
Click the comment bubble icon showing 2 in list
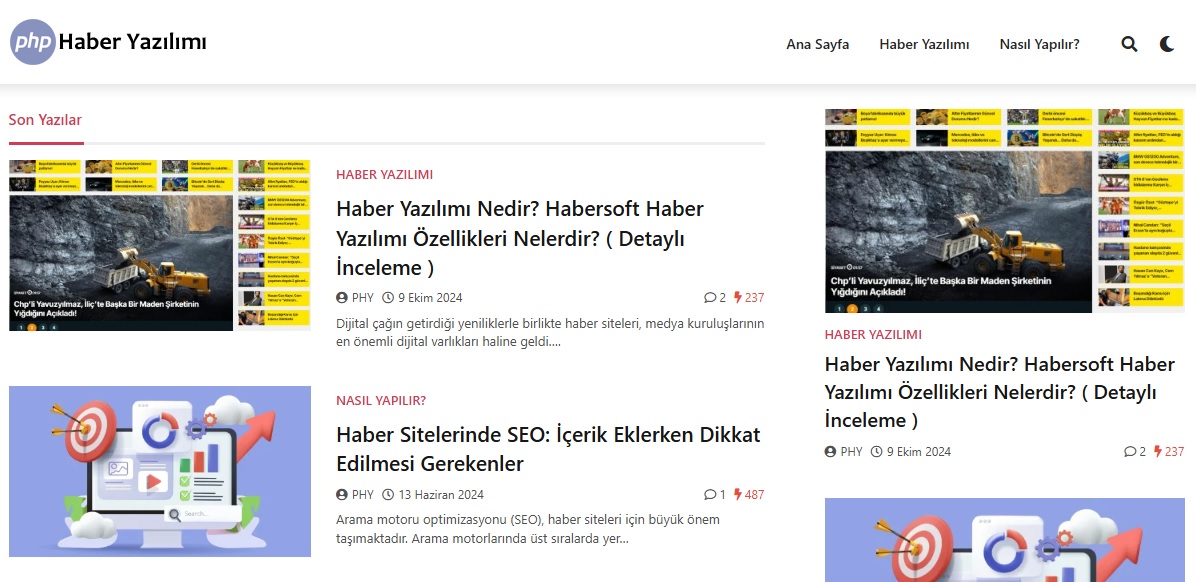click(x=710, y=297)
